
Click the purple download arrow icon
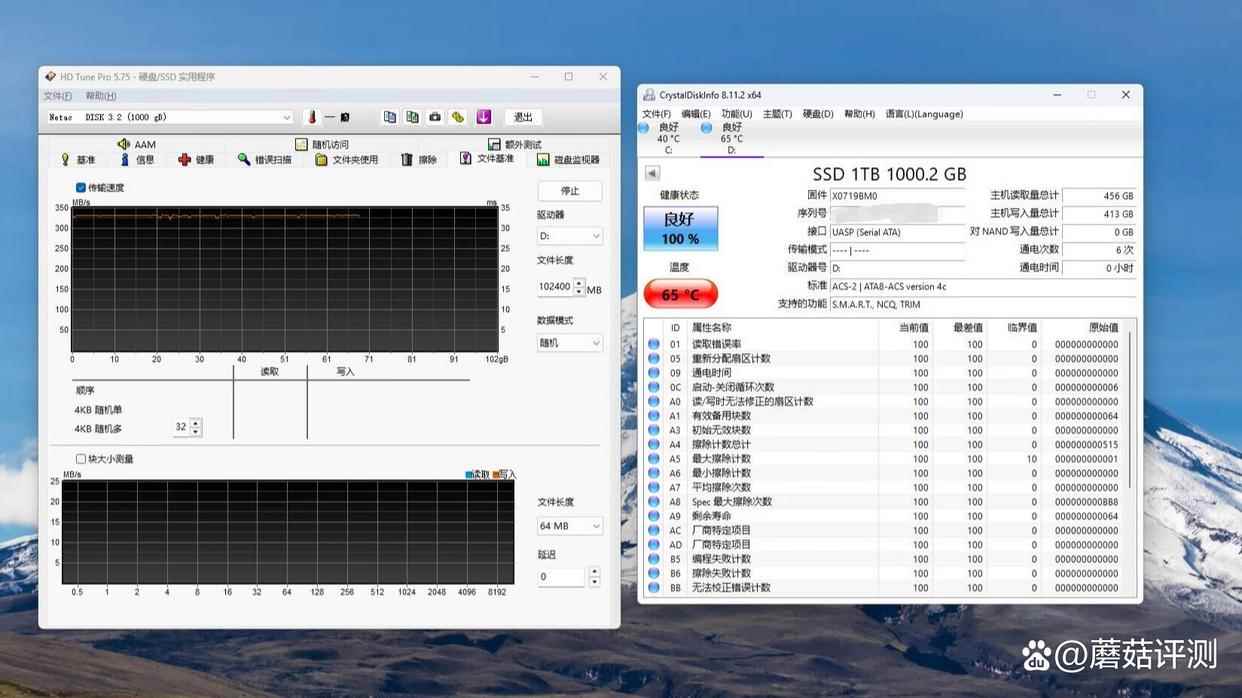483,117
